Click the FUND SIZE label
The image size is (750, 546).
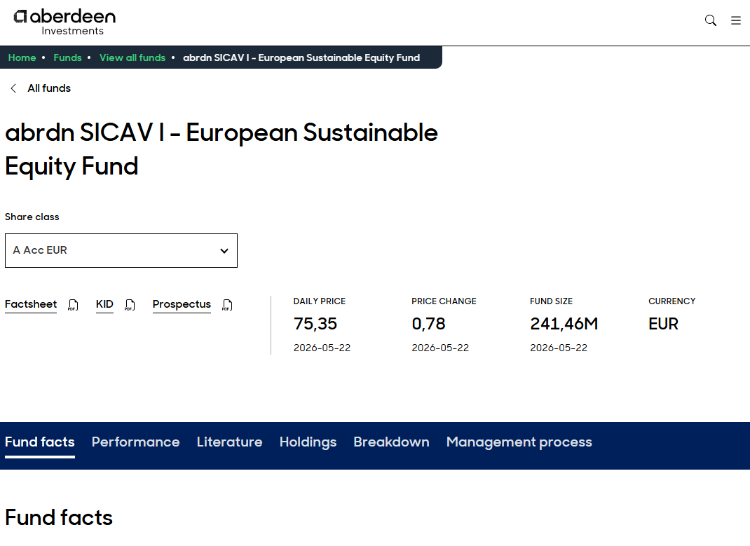[551, 301]
